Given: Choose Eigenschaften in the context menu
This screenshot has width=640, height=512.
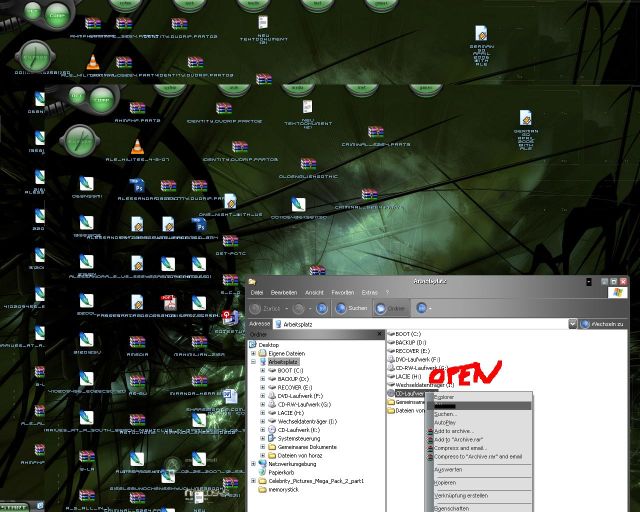Looking at the screenshot, I should click(x=451, y=508).
